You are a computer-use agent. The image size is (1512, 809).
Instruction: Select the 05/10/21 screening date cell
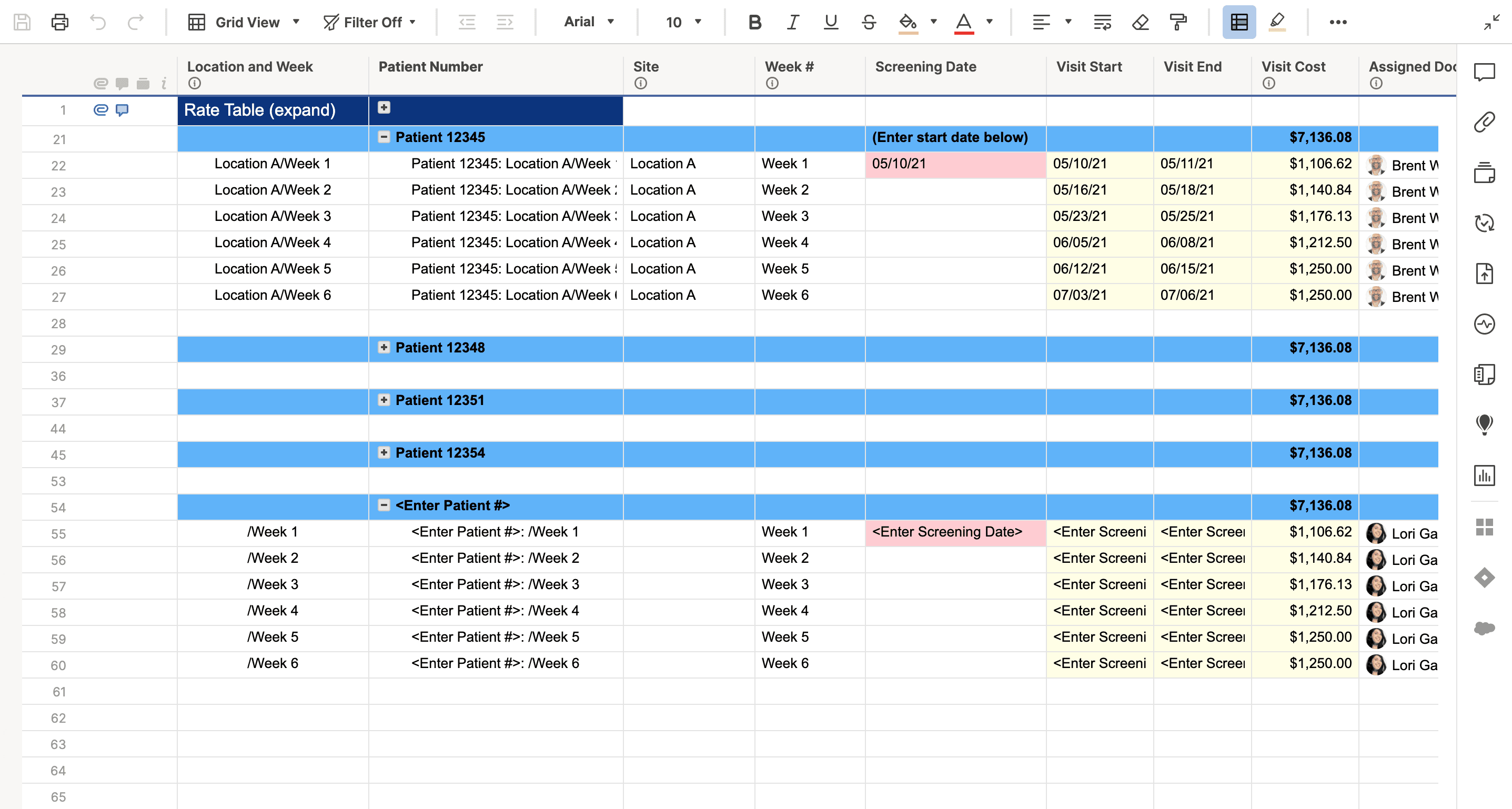pyautogui.click(x=955, y=164)
